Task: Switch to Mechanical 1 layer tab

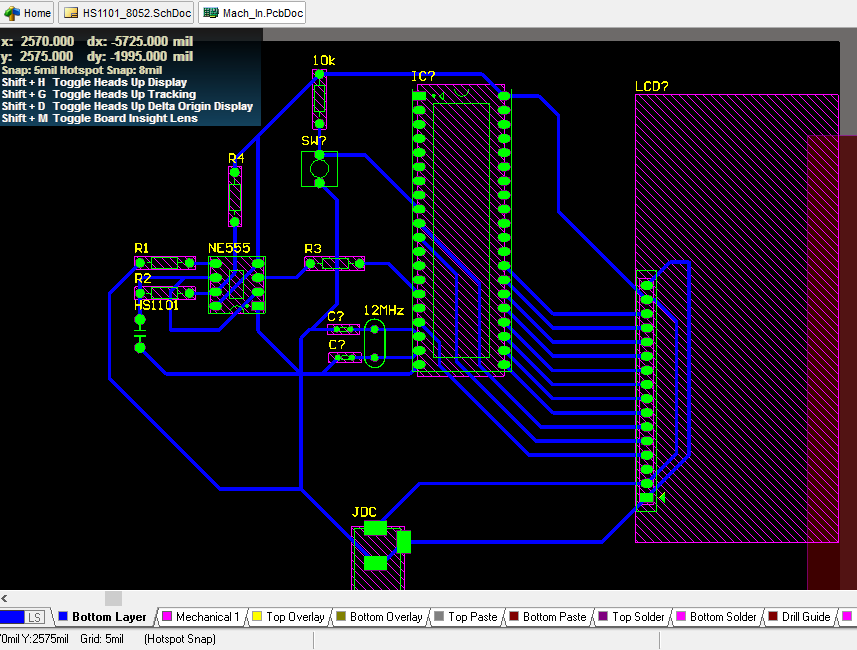Action: [208, 617]
